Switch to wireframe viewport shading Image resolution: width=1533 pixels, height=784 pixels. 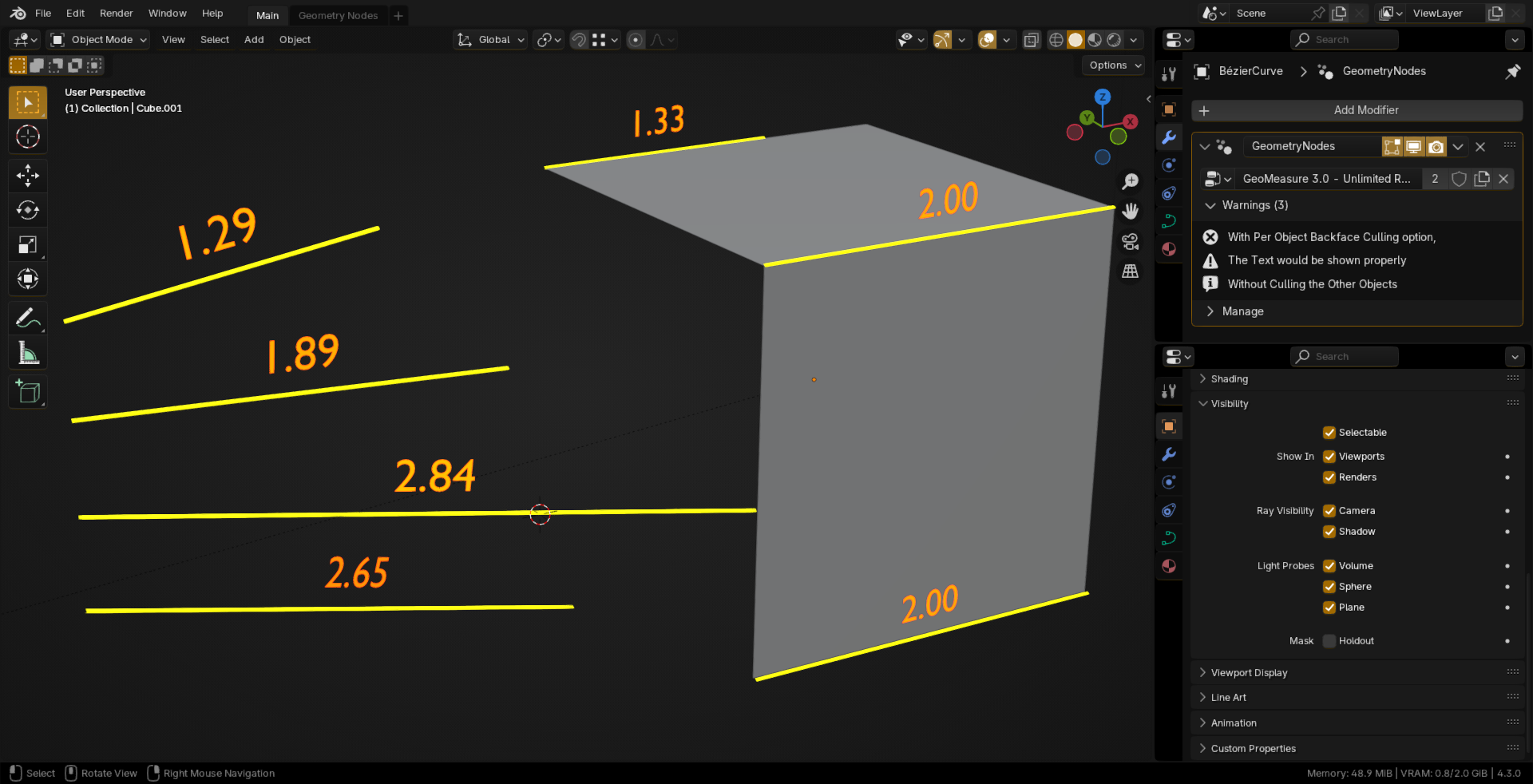(x=1056, y=40)
